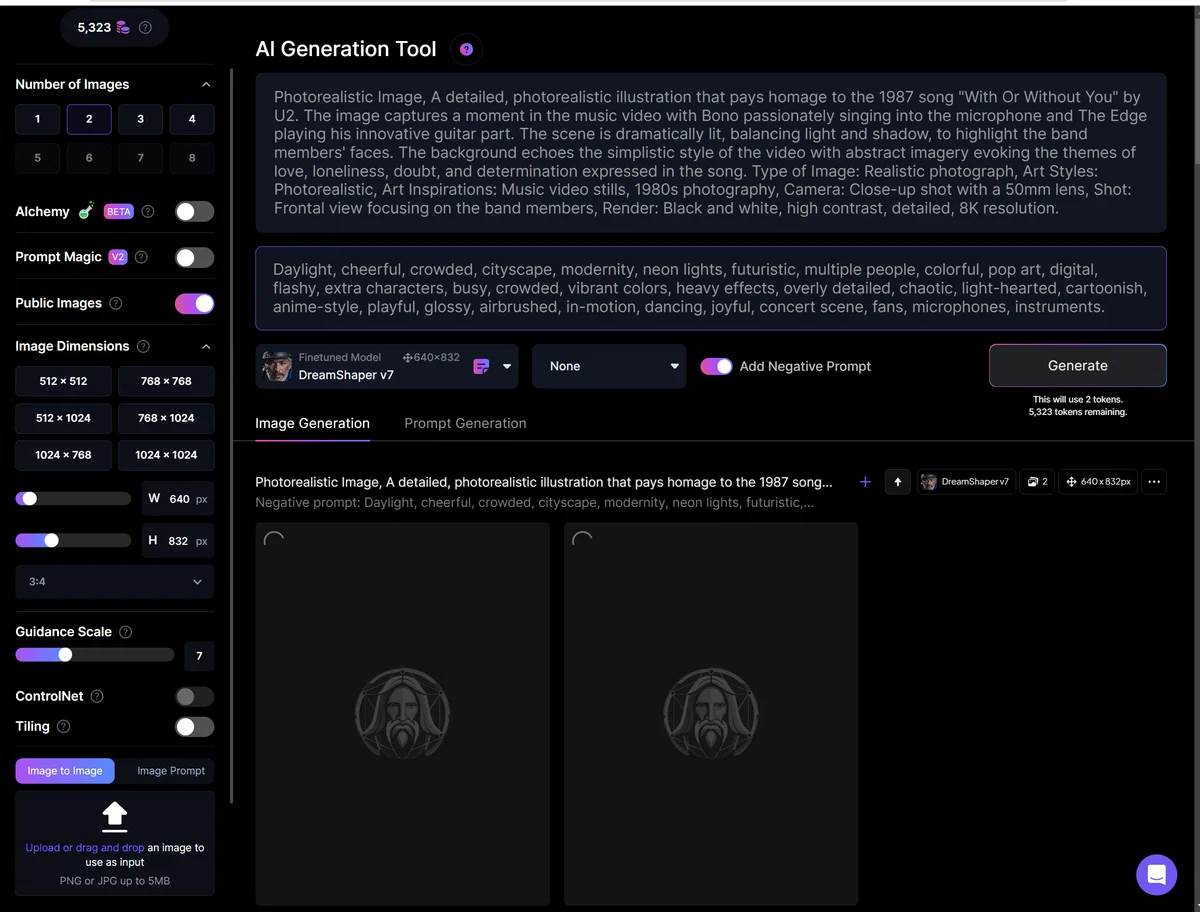Viewport: 1200px width, 912px height.
Task: Open the None style dropdown
Action: (609, 366)
